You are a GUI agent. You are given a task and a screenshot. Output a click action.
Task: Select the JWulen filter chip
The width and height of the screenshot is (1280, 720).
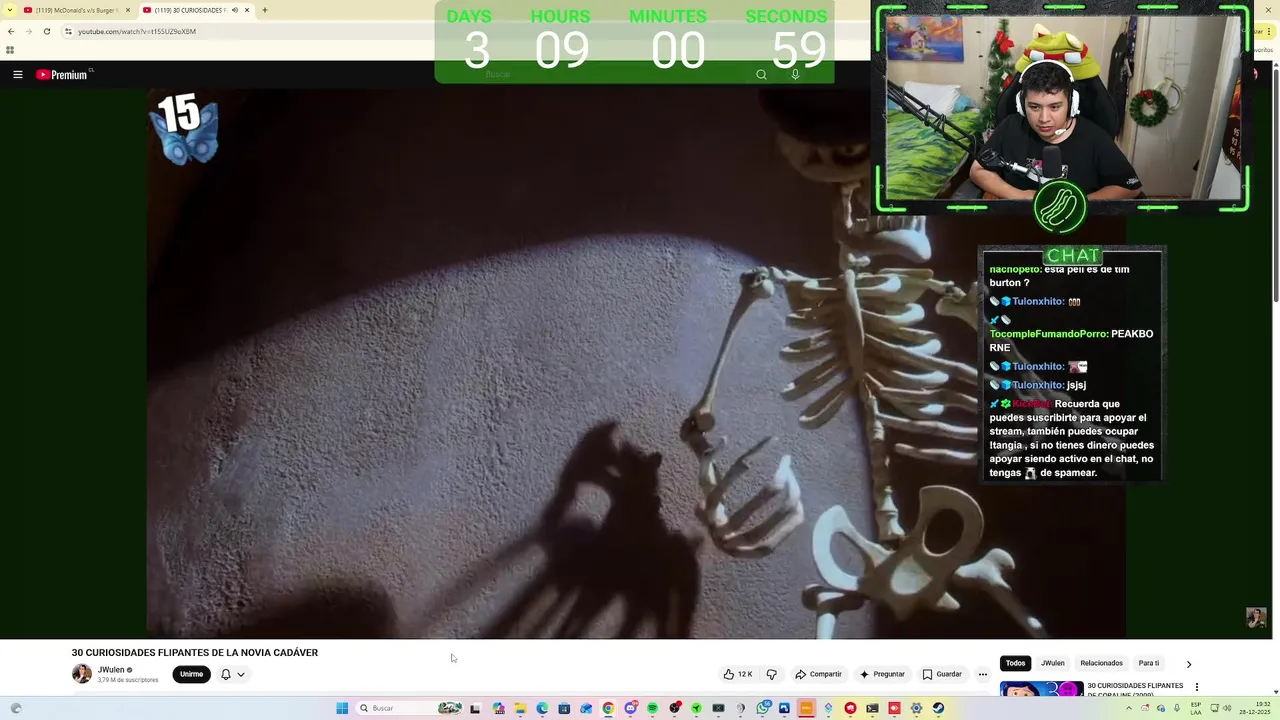[1052, 663]
